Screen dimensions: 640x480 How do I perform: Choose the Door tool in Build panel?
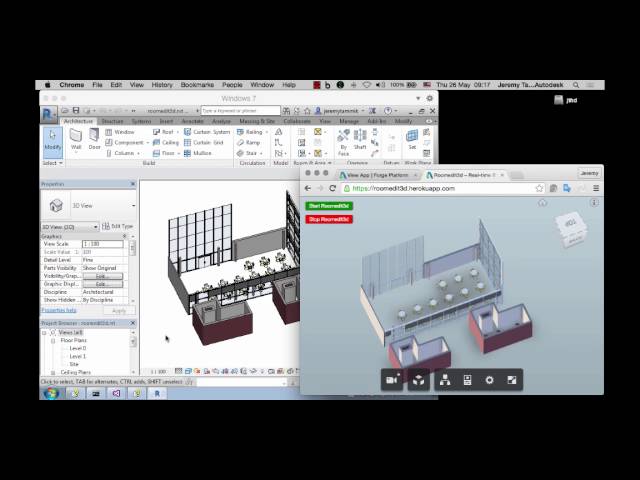pyautogui.click(x=94, y=140)
